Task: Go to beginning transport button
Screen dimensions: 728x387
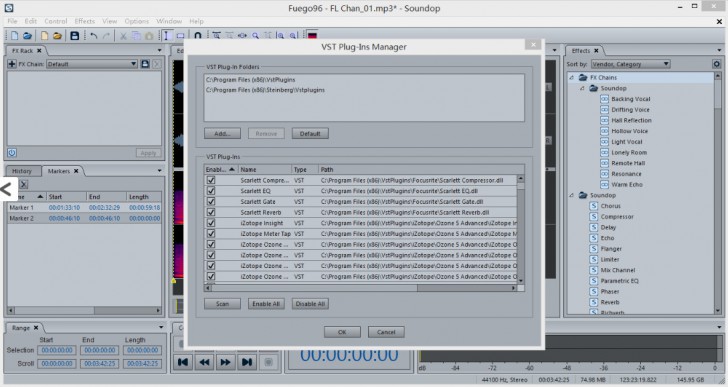Action: point(183,362)
